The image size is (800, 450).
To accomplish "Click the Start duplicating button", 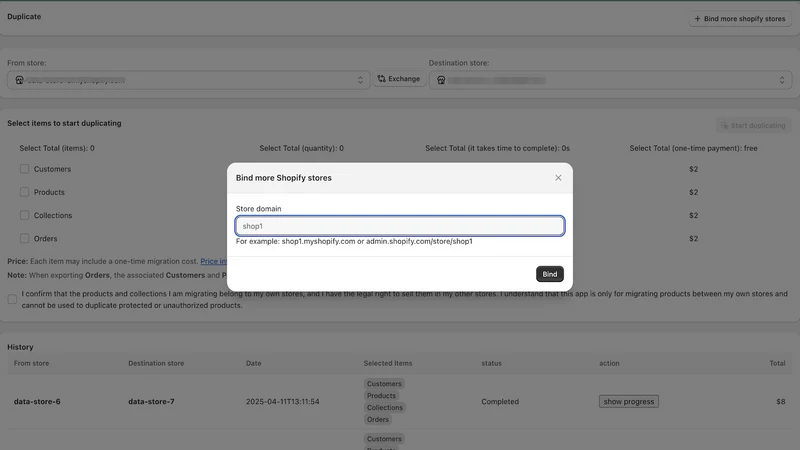I will (754, 126).
